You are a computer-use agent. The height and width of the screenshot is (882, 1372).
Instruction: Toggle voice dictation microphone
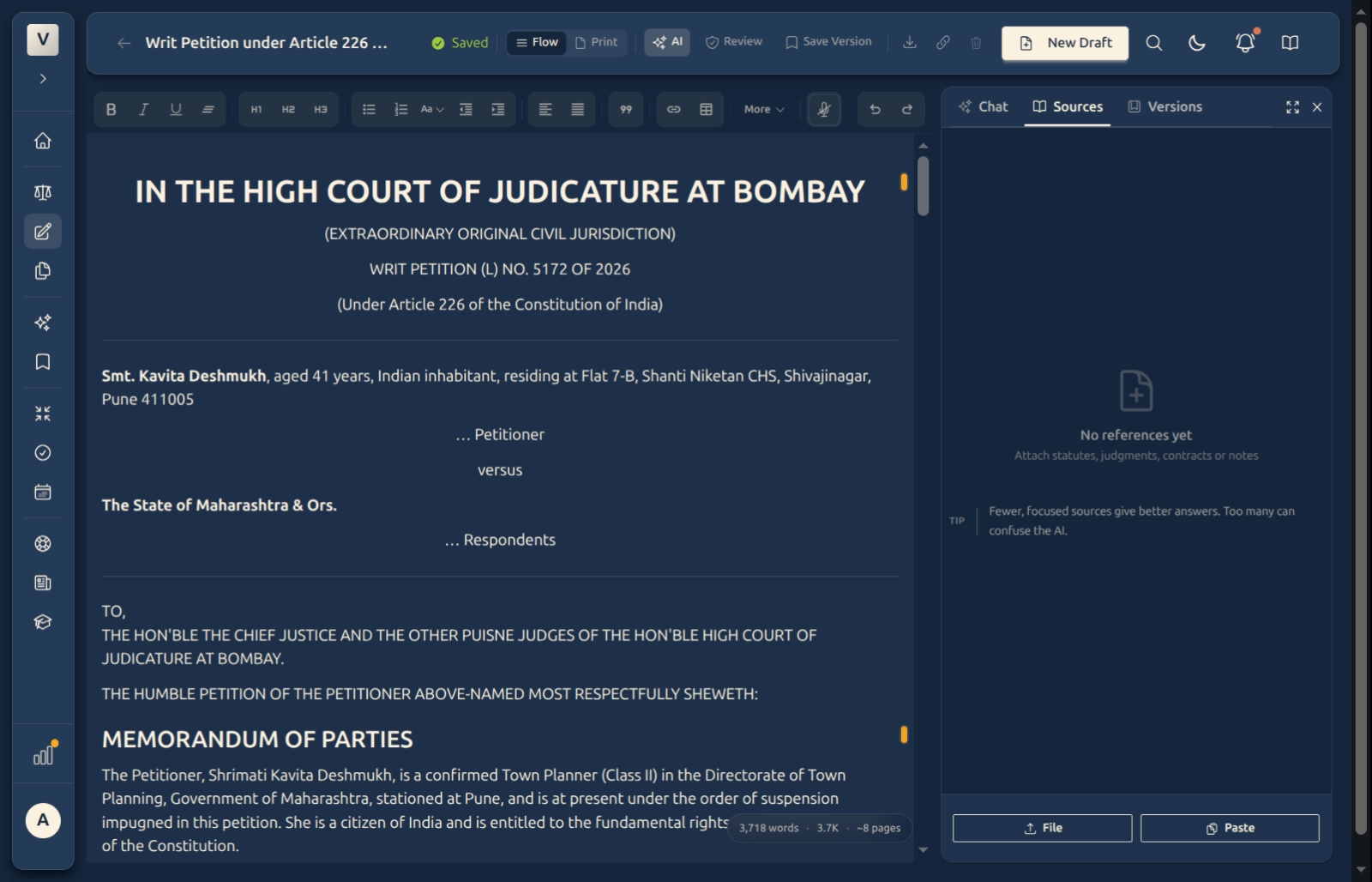824,109
